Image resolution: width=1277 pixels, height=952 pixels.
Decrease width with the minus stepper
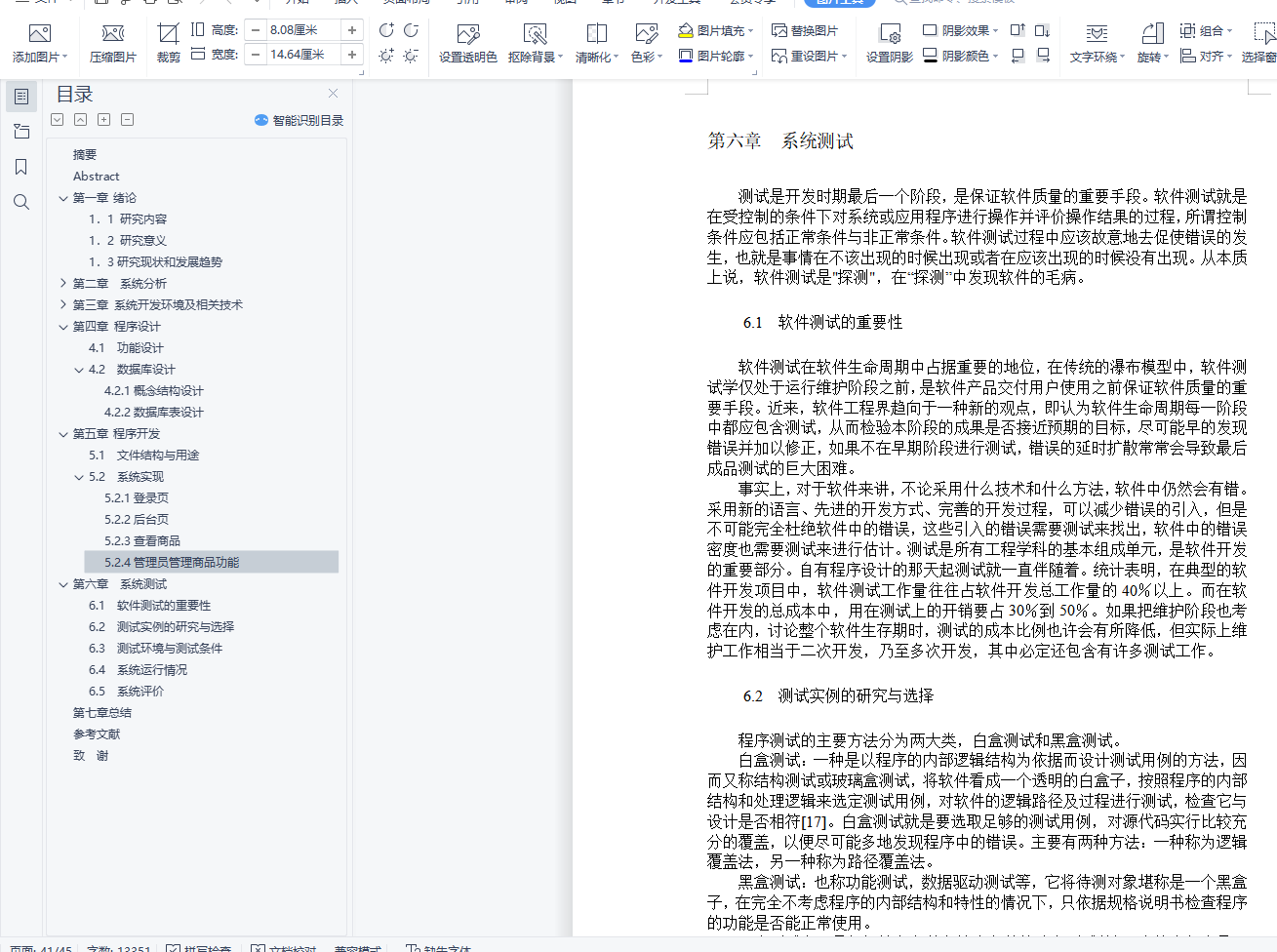coord(256,55)
